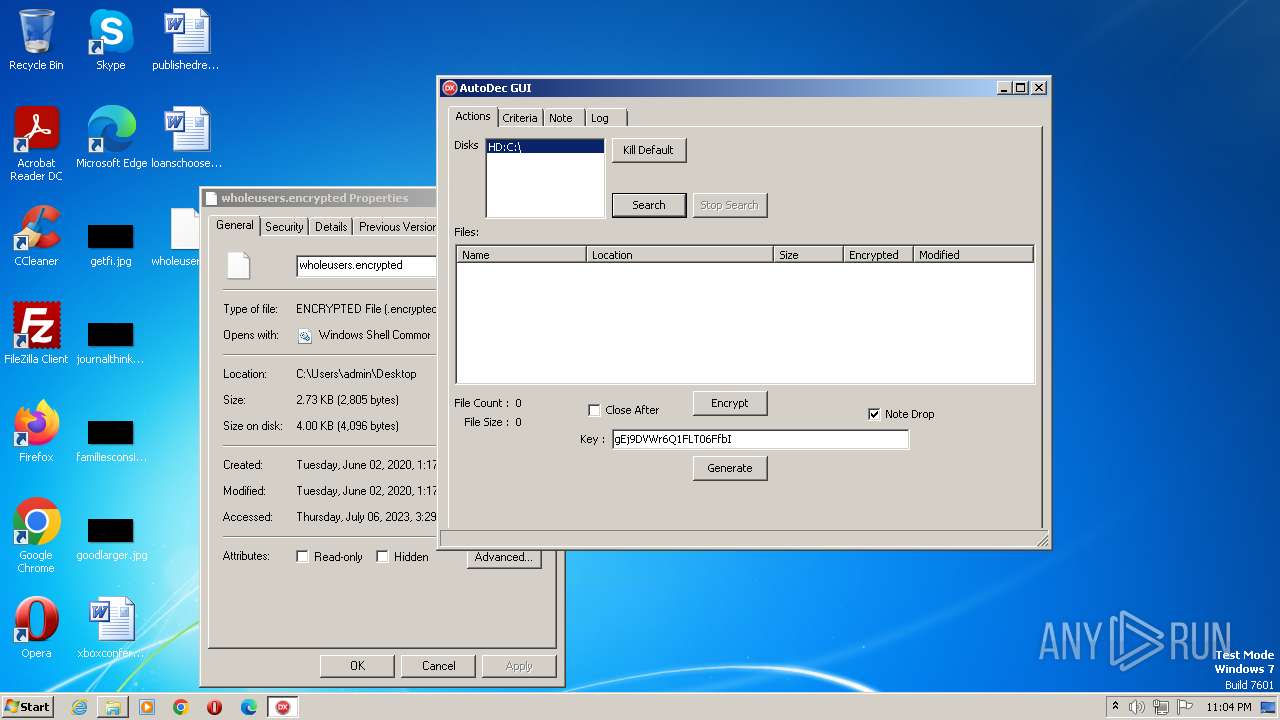Launch Skype from the desktop
This screenshot has width=1280, height=720.
tap(110, 40)
